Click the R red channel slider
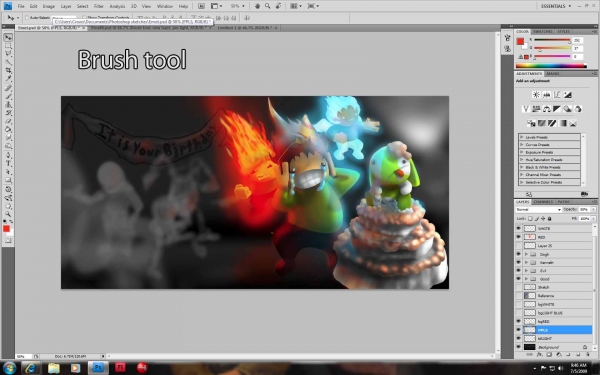The height and width of the screenshot is (375, 600). tap(552, 40)
